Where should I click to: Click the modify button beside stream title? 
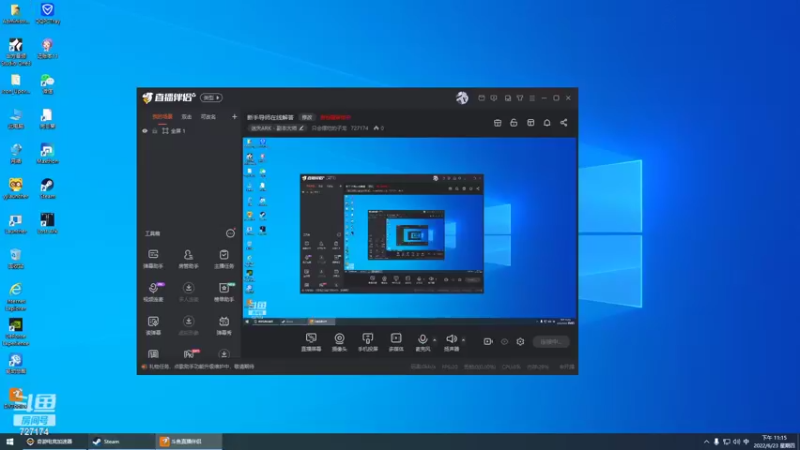[x=307, y=117]
